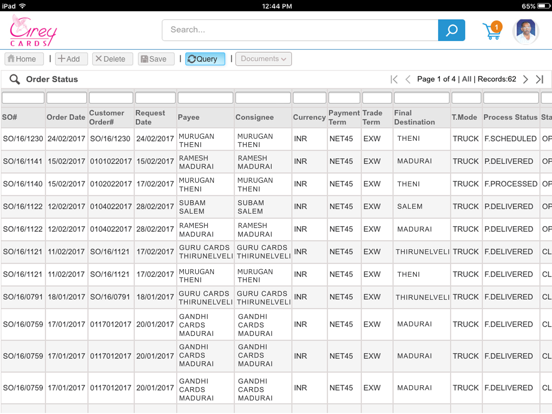552x414 pixels.
Task: Click the Final Destination filter box
Action: [422, 98]
